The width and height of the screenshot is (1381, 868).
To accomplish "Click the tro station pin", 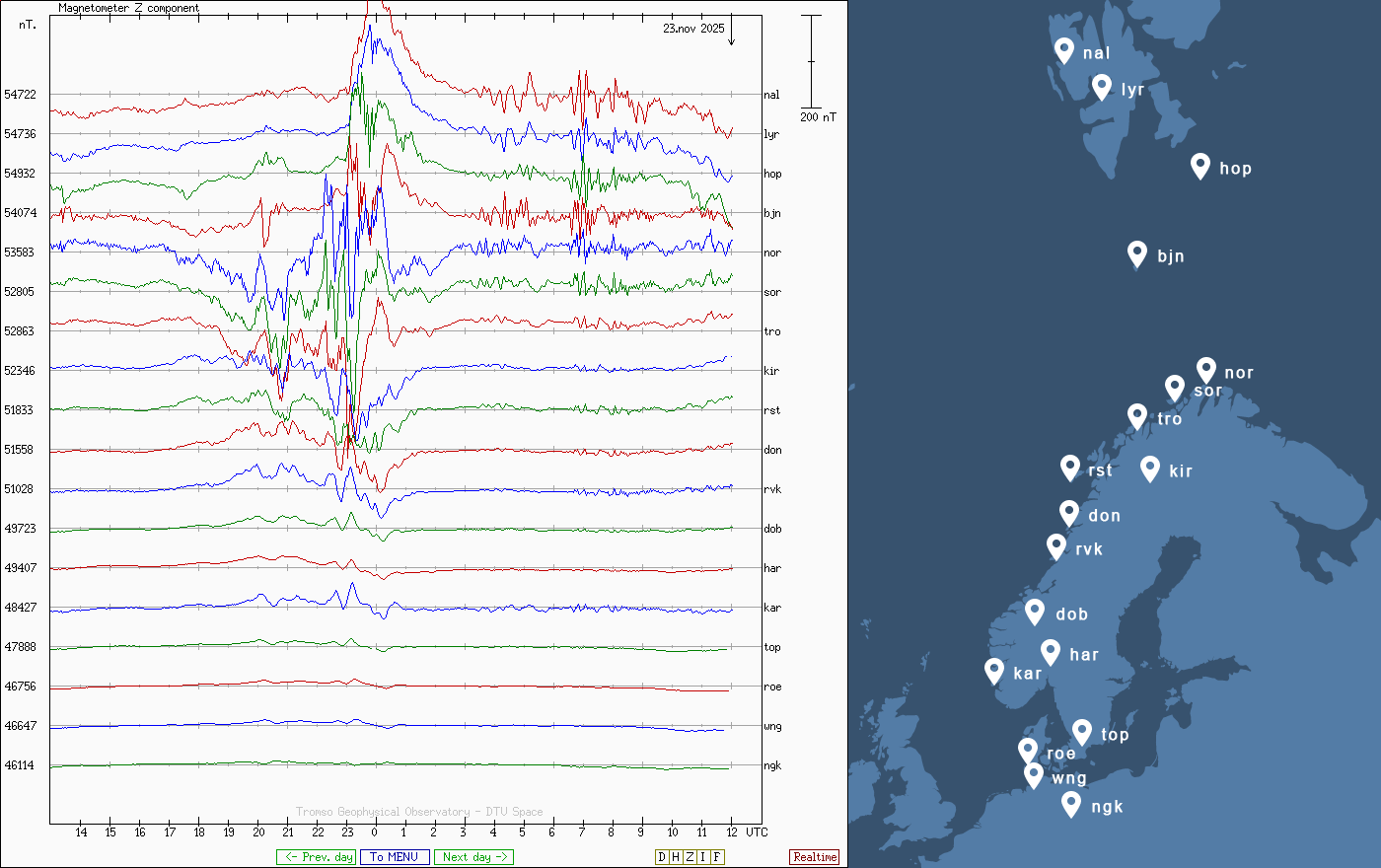I will coord(1137,416).
